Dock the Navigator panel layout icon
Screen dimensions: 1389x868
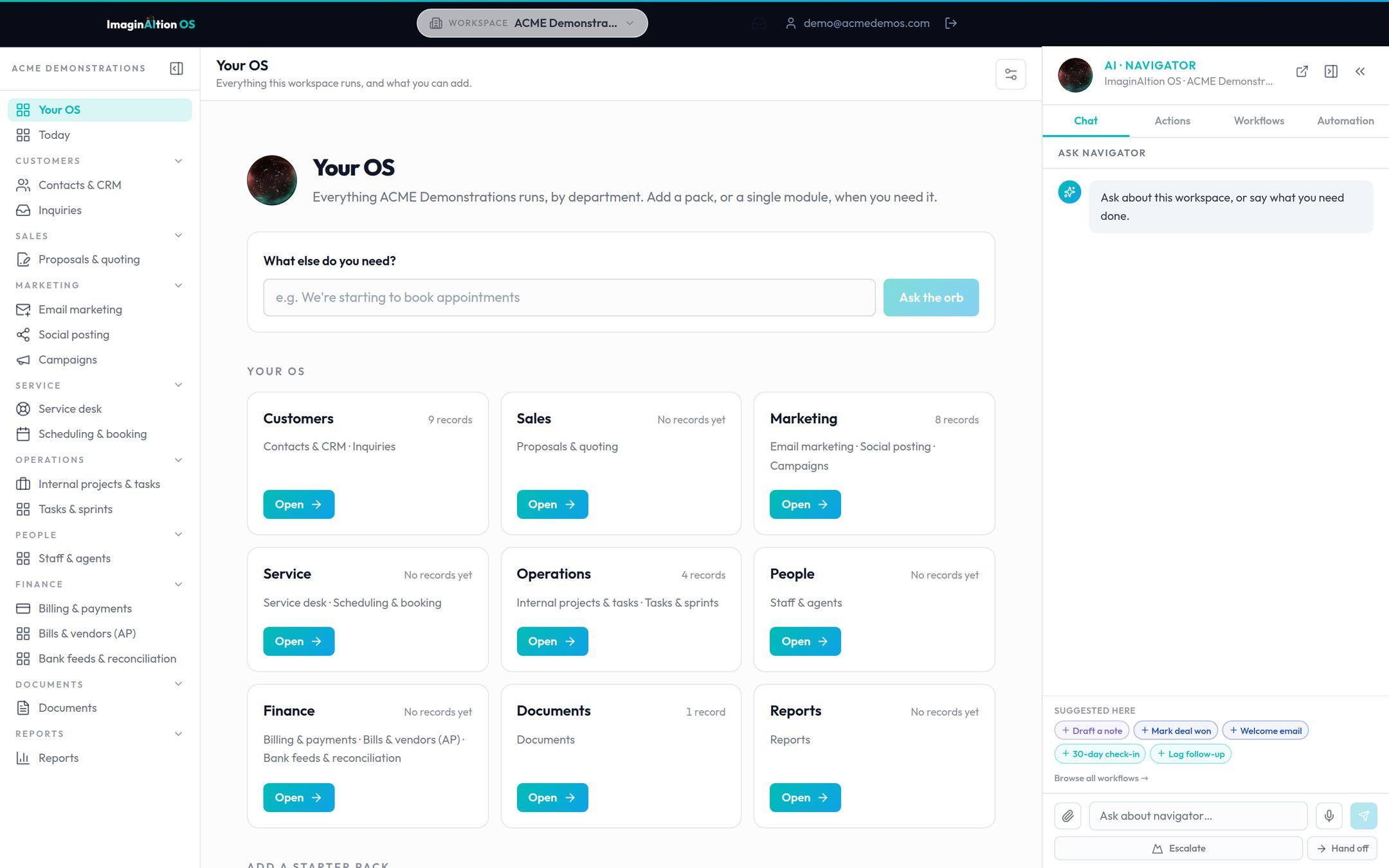pos(1331,71)
